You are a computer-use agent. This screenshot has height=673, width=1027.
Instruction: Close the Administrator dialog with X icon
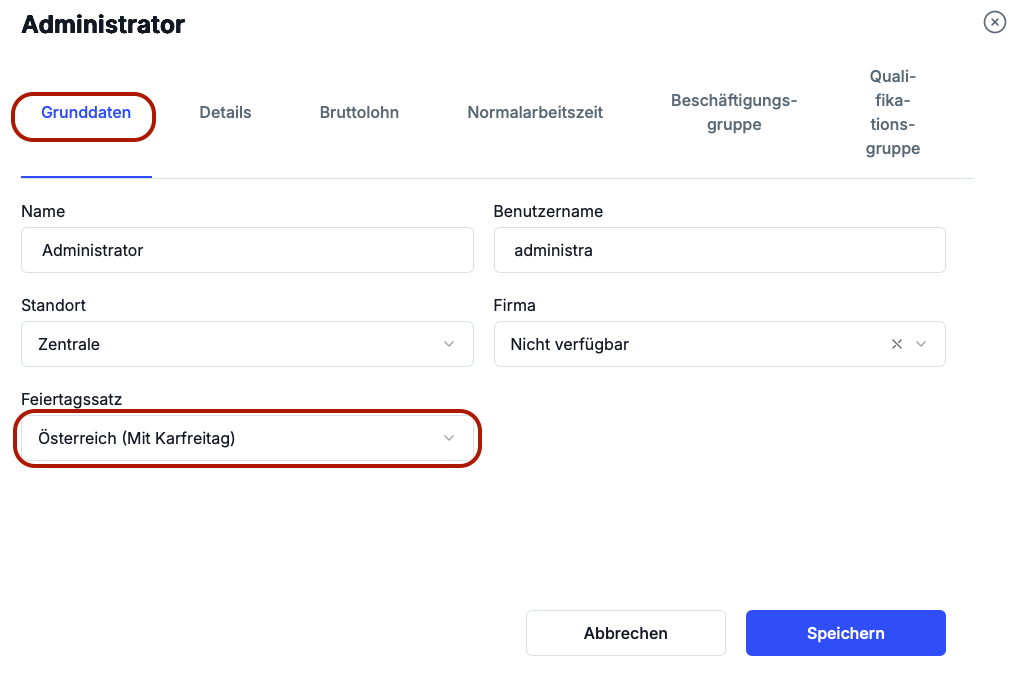point(994,22)
